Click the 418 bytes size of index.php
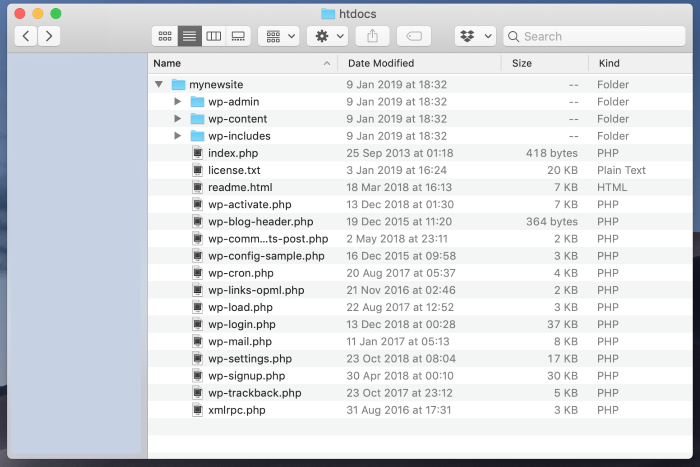Image resolution: width=700 pixels, height=467 pixels. coord(551,153)
